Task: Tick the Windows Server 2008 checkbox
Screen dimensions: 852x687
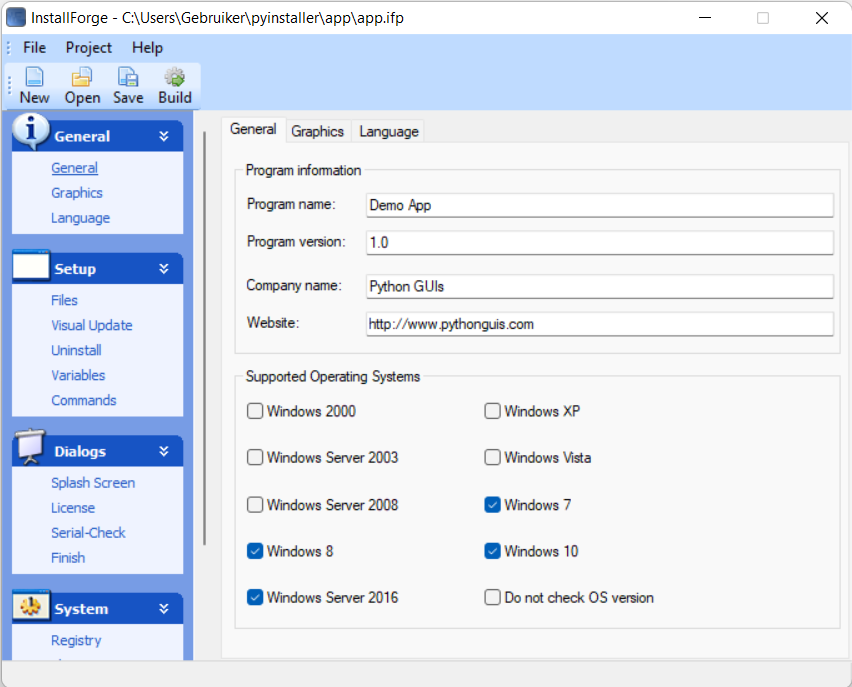Action: pyautogui.click(x=255, y=505)
